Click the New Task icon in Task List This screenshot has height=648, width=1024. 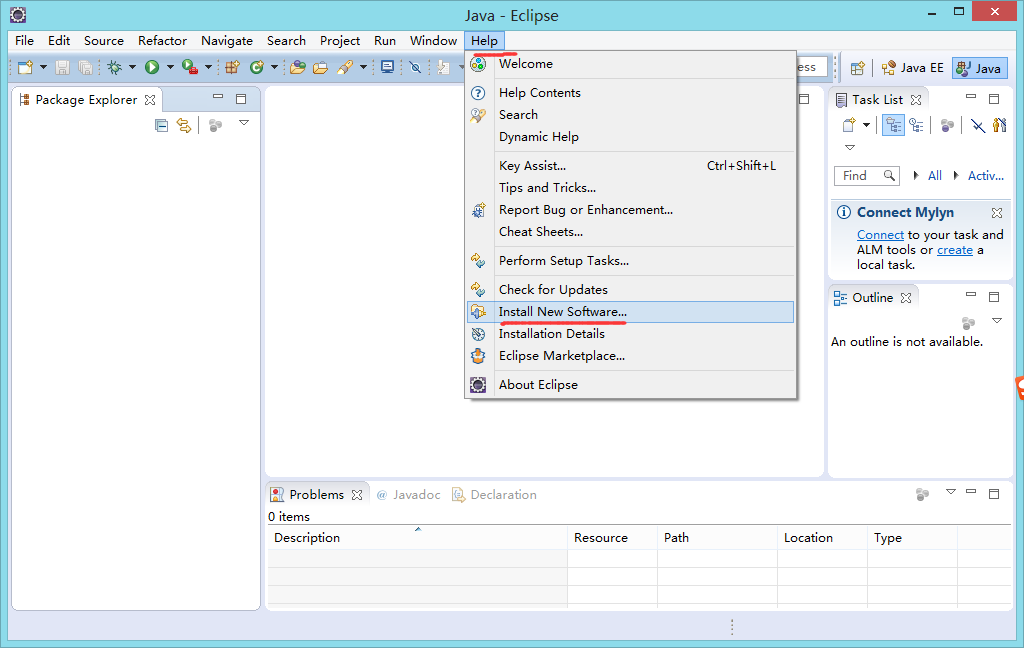849,125
